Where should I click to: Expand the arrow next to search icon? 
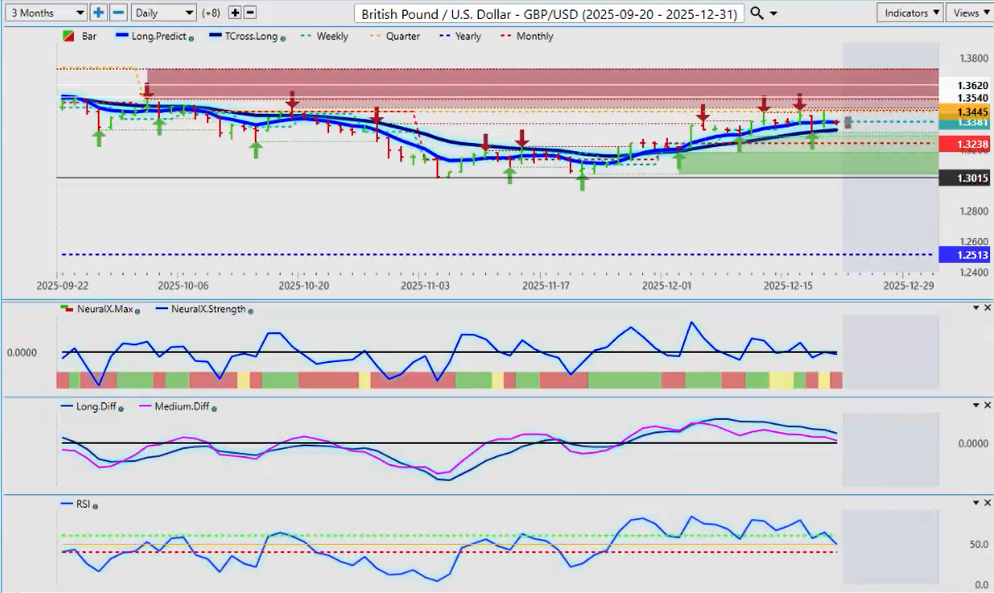[774, 14]
